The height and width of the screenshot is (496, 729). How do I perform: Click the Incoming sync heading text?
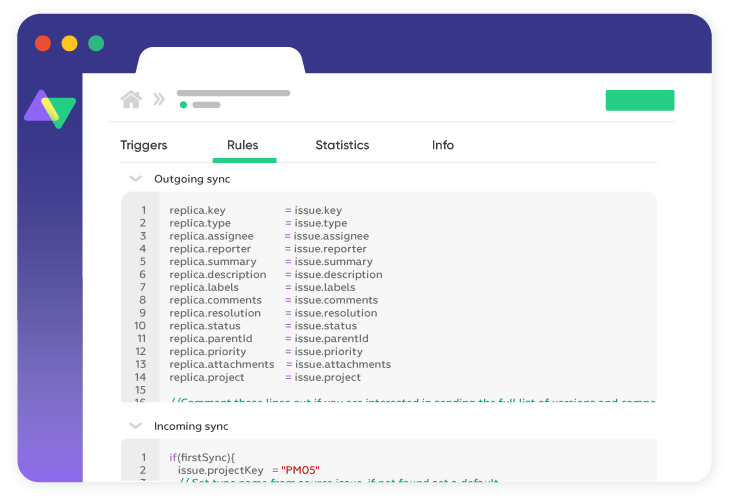coord(191,426)
